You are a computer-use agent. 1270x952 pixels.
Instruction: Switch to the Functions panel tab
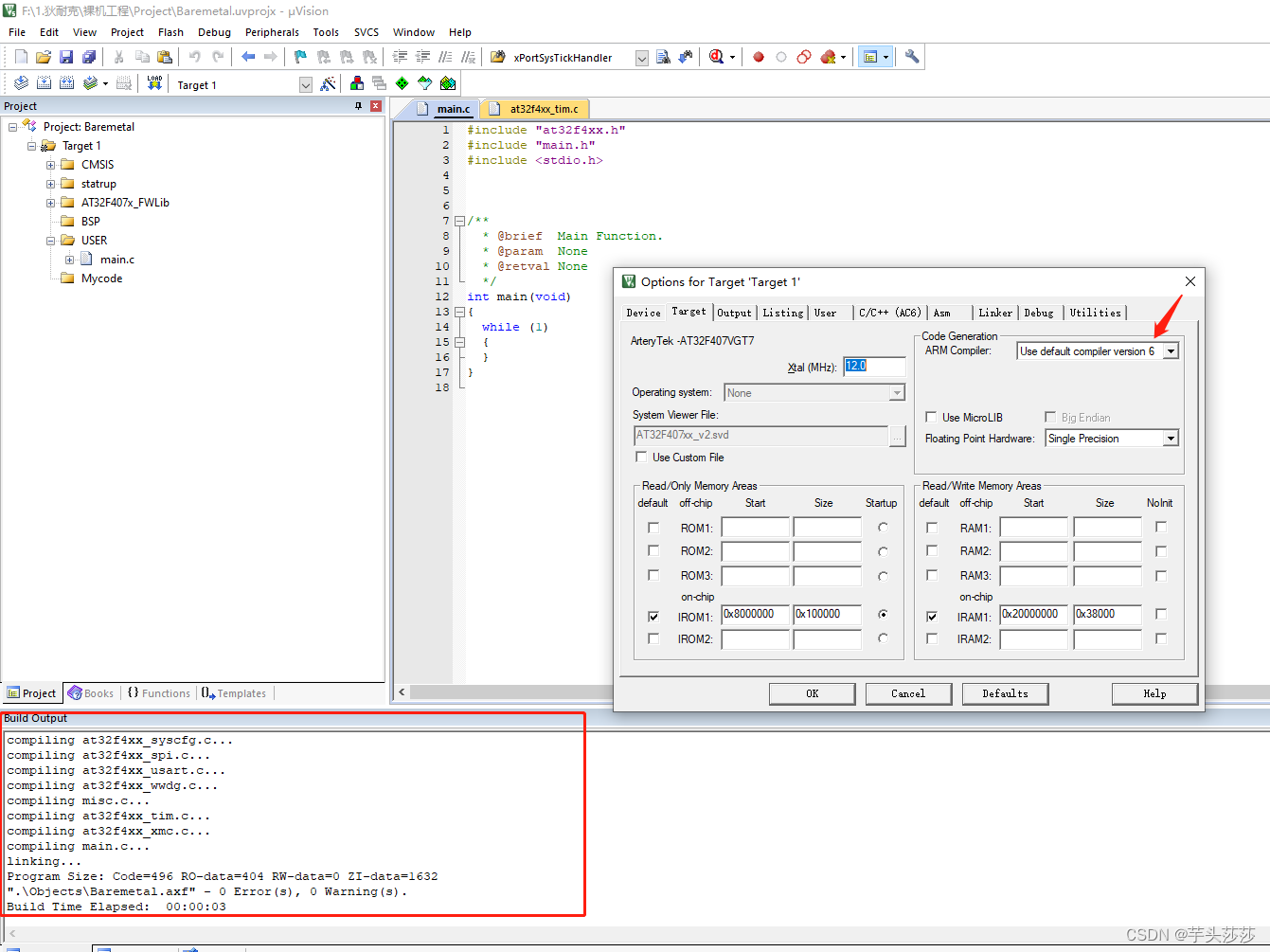pyautogui.click(x=158, y=693)
